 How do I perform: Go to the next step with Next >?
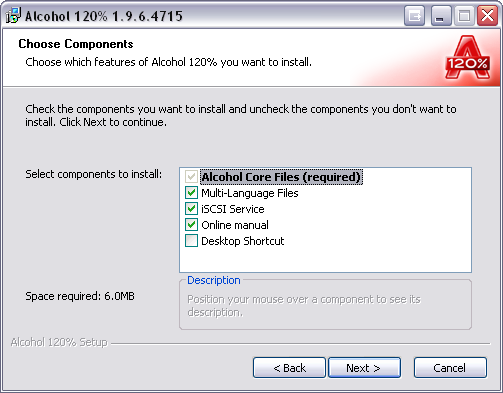coord(364,368)
